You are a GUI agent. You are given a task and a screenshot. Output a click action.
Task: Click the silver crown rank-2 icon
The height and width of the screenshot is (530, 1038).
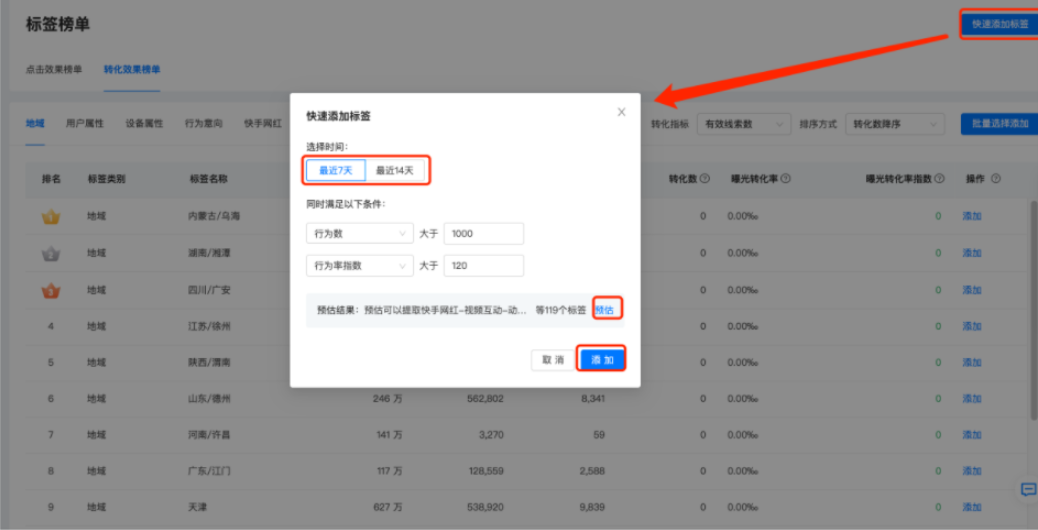pos(51,253)
